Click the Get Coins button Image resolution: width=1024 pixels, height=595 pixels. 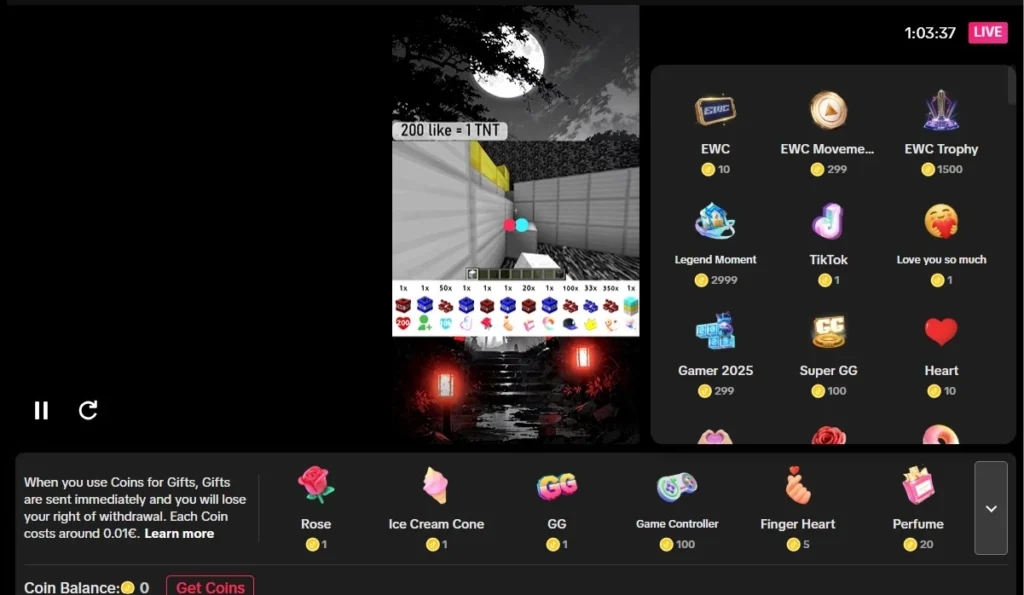(x=210, y=587)
